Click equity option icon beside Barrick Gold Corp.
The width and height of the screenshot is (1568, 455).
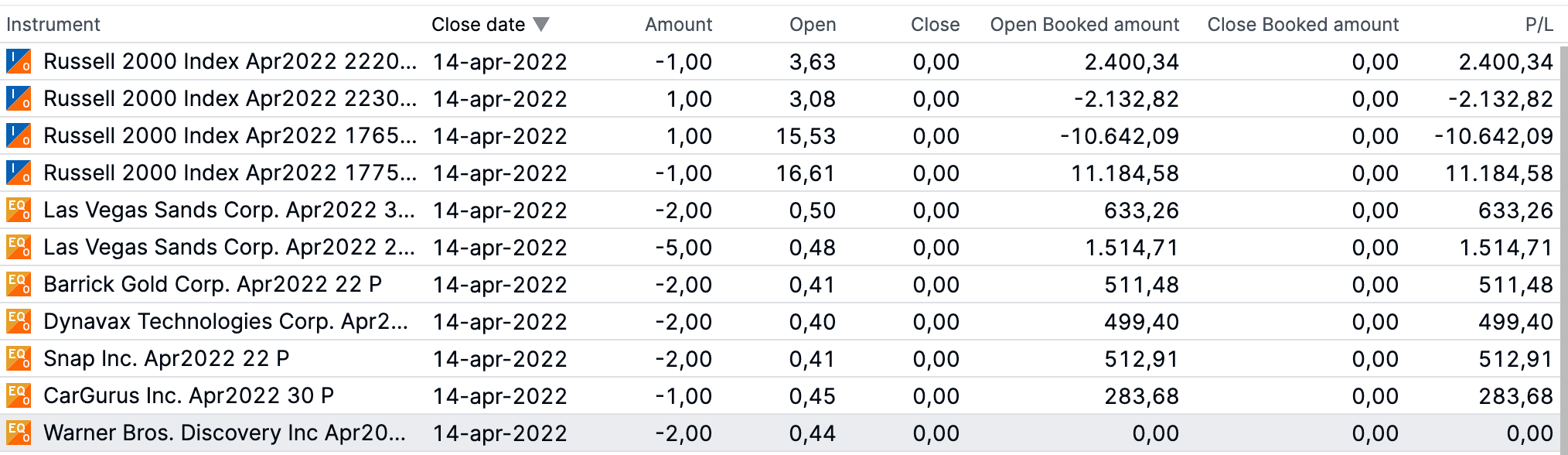19,284
